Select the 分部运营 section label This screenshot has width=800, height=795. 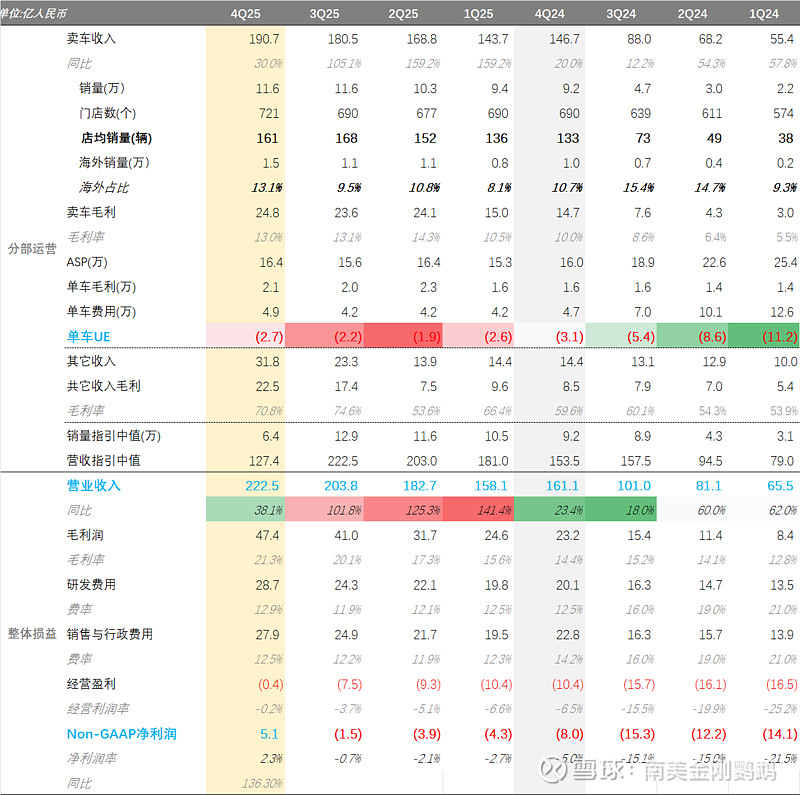coord(32,249)
